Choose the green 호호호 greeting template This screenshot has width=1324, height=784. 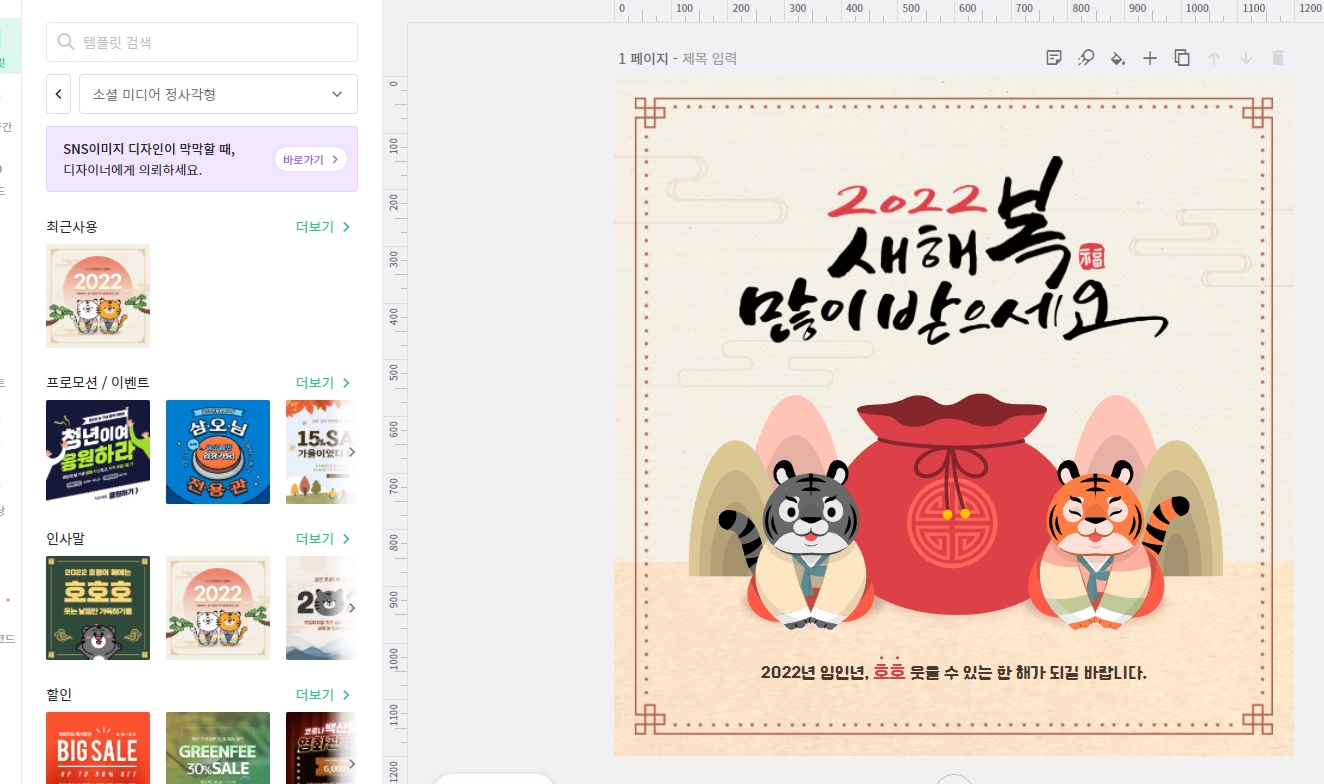coord(98,608)
